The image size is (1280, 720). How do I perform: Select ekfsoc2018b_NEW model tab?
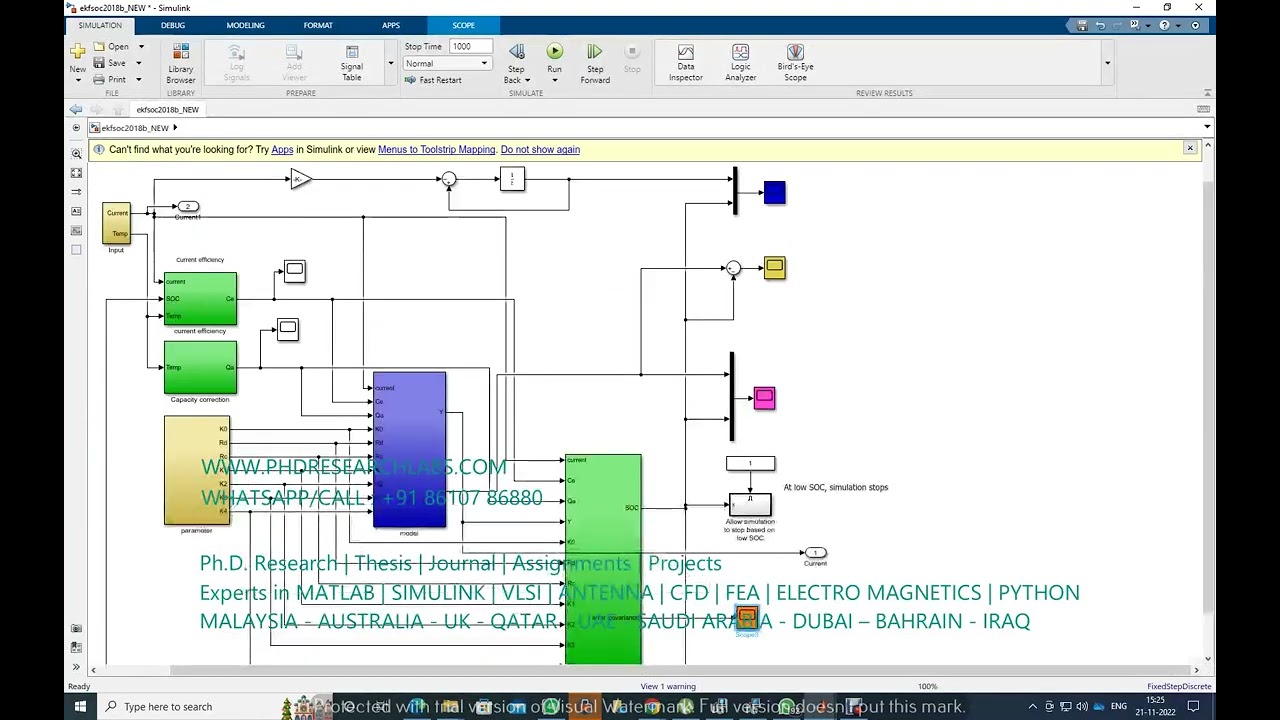coord(167,109)
